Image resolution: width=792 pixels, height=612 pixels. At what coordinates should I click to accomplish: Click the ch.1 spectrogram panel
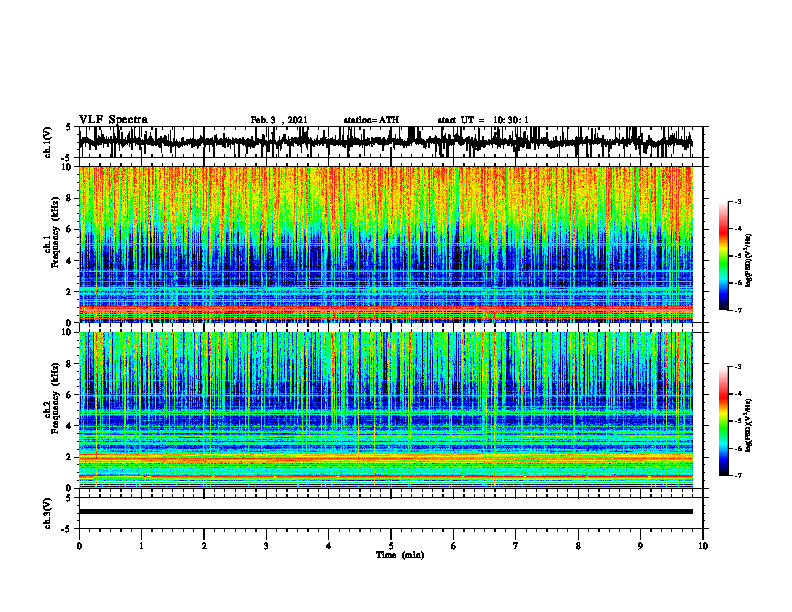(386, 244)
